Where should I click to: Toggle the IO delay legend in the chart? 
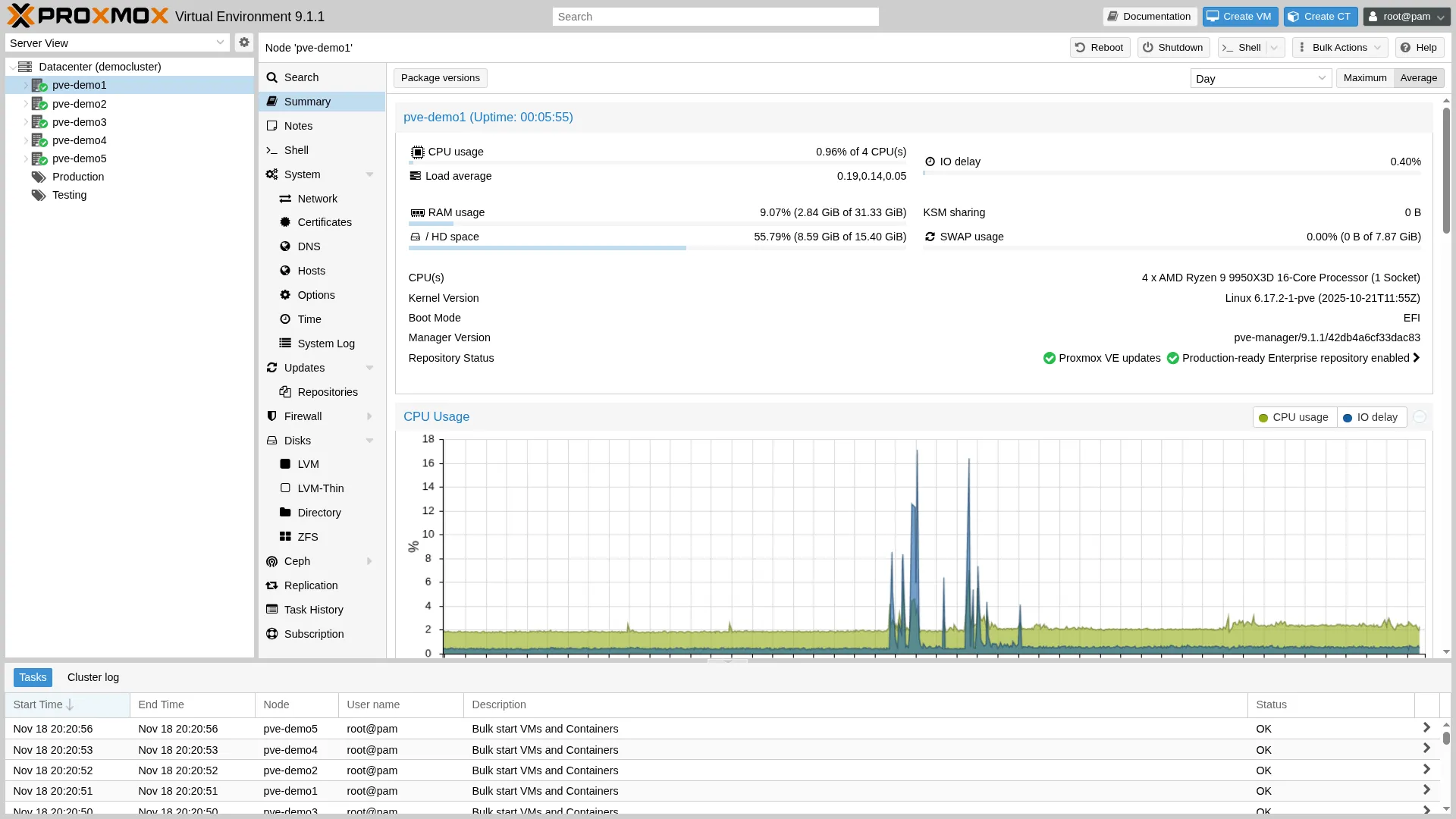[x=1370, y=417]
